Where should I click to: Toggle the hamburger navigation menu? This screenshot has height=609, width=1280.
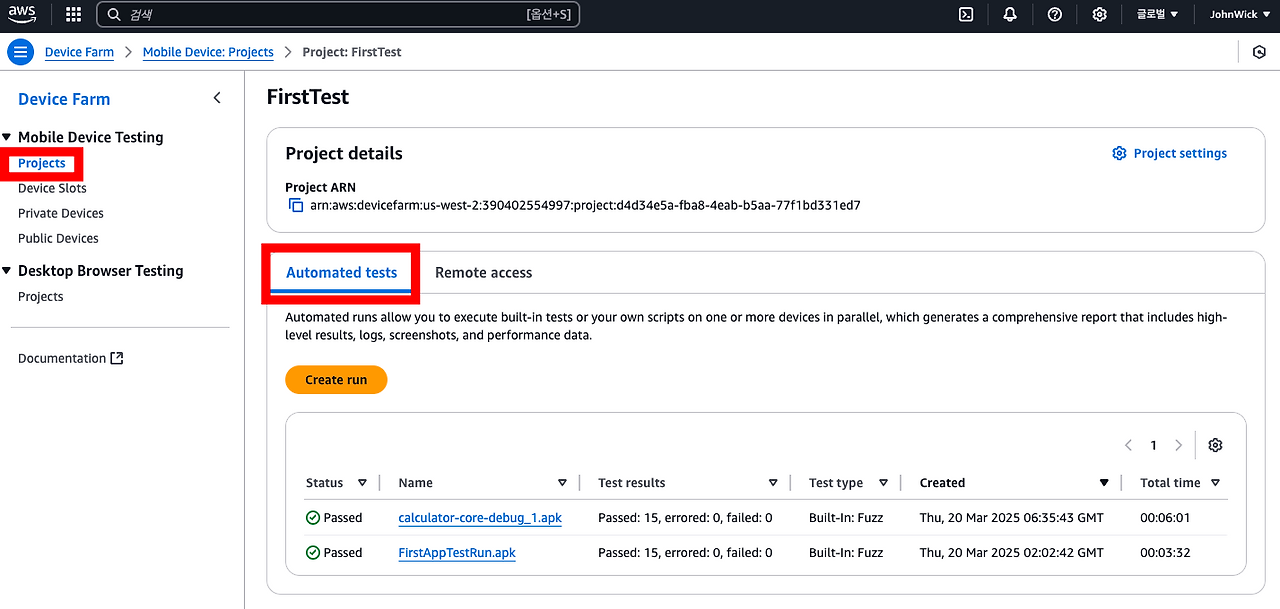point(20,52)
